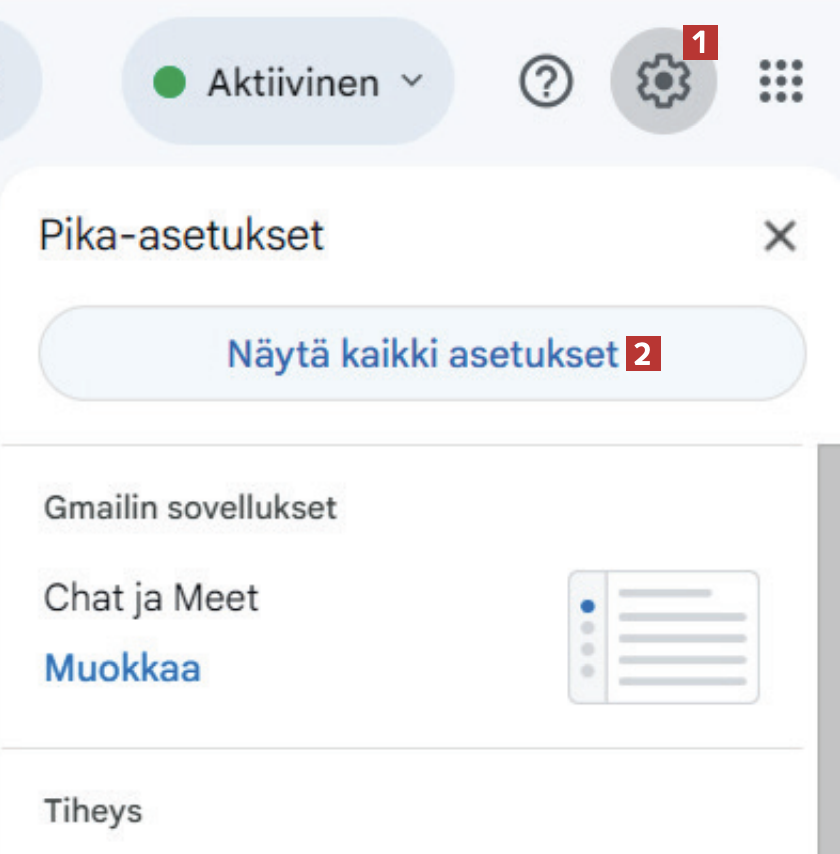Expand the Aktiivinen status chevron
Viewport: 840px width, 854px height.
click(x=412, y=81)
